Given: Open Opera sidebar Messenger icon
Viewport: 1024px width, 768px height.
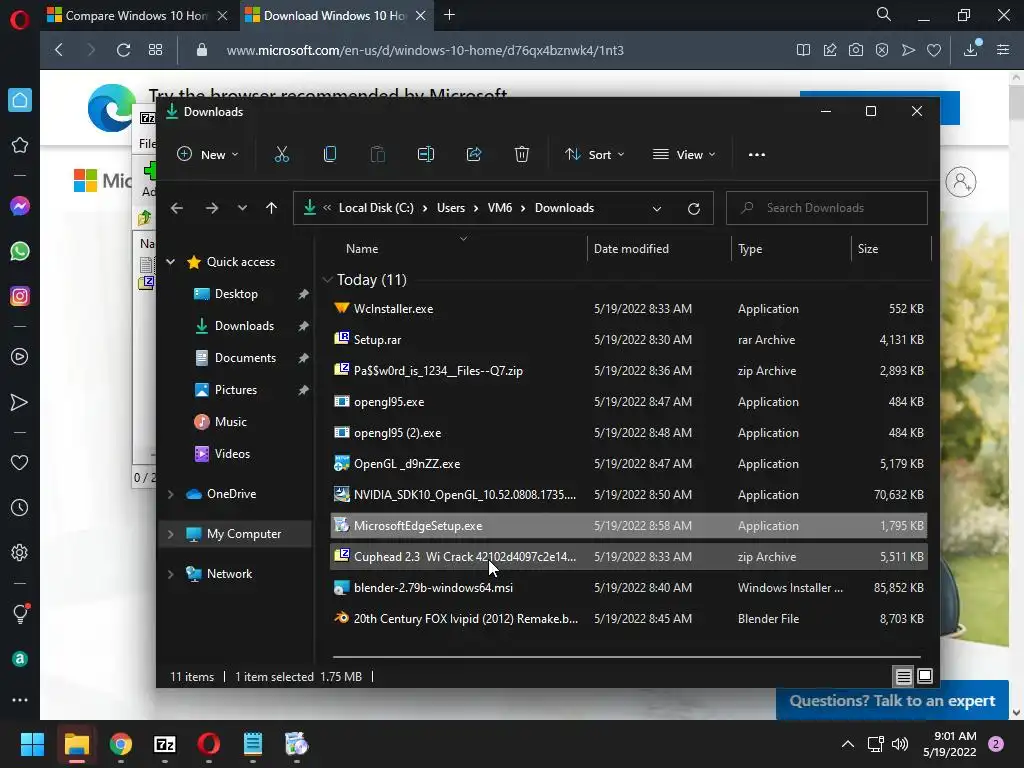Looking at the screenshot, I should pos(20,206).
